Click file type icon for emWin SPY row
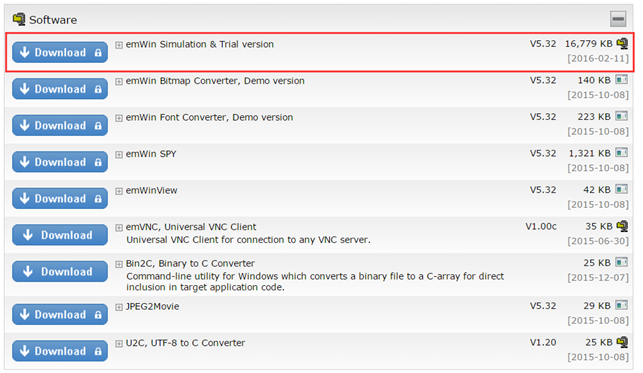 (622, 152)
